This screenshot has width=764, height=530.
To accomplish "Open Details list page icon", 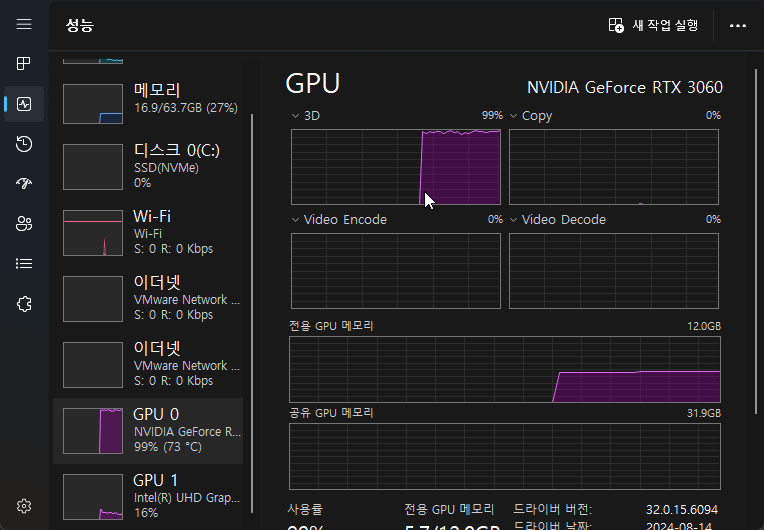I will click(x=24, y=264).
